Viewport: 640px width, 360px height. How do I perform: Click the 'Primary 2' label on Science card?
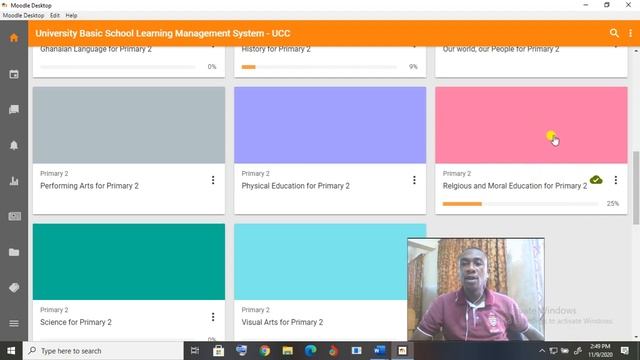pyautogui.click(x=54, y=310)
